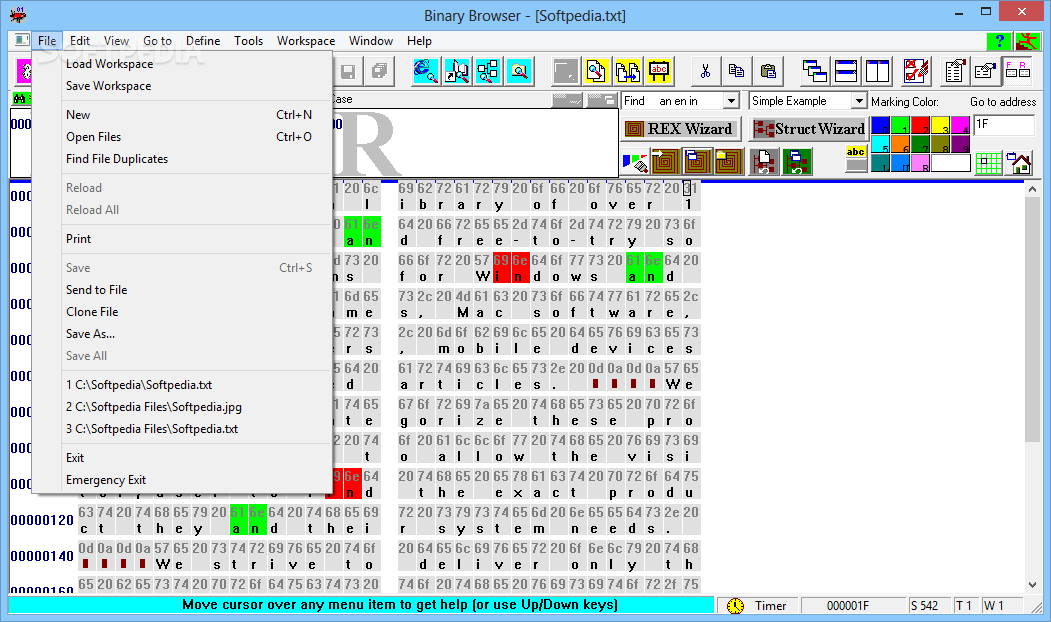This screenshot has height=622, width=1051.
Task: Click the vertical scrollbar up arrow
Action: (x=1032, y=190)
